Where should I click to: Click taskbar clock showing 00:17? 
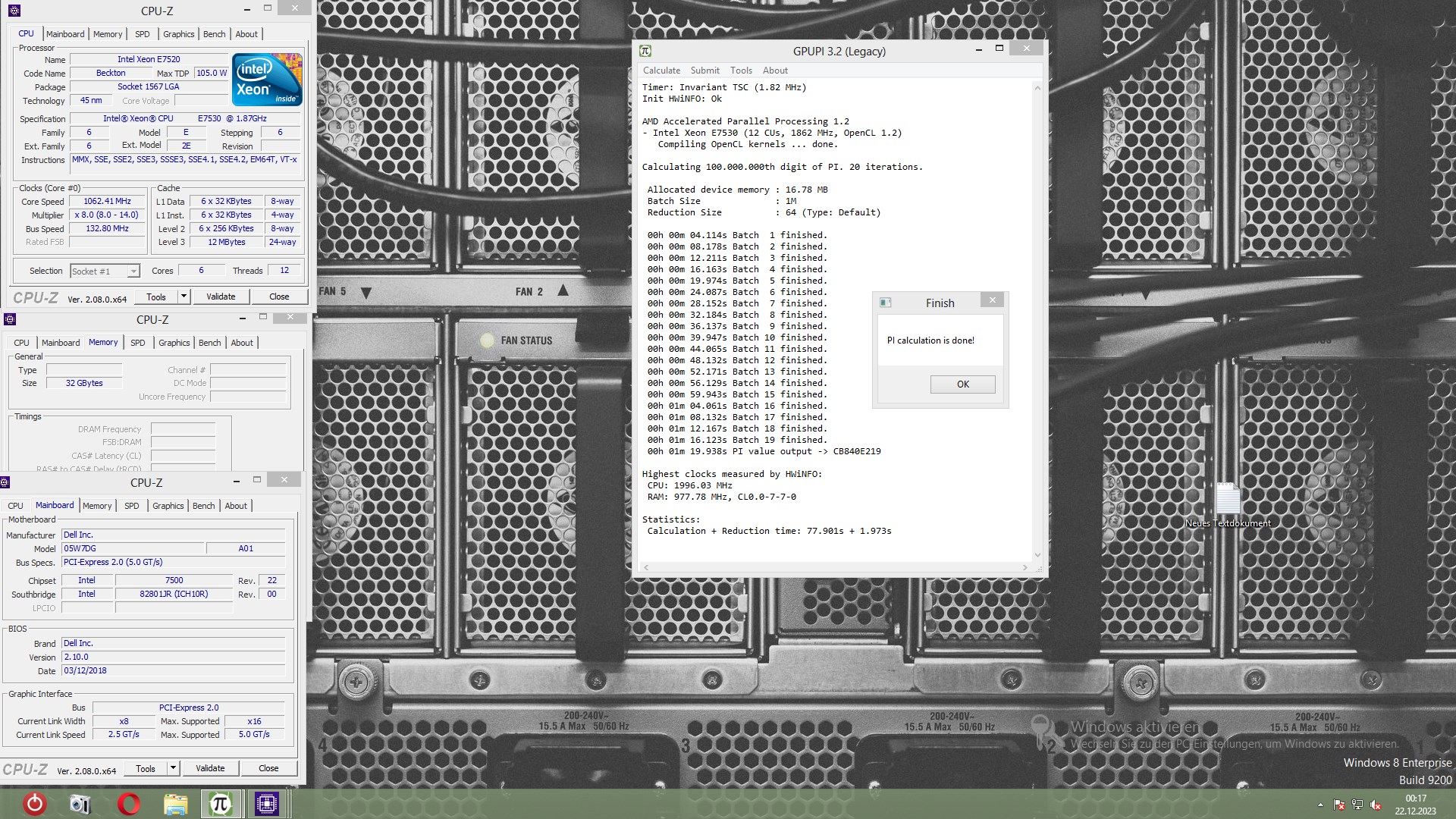coord(1415,799)
